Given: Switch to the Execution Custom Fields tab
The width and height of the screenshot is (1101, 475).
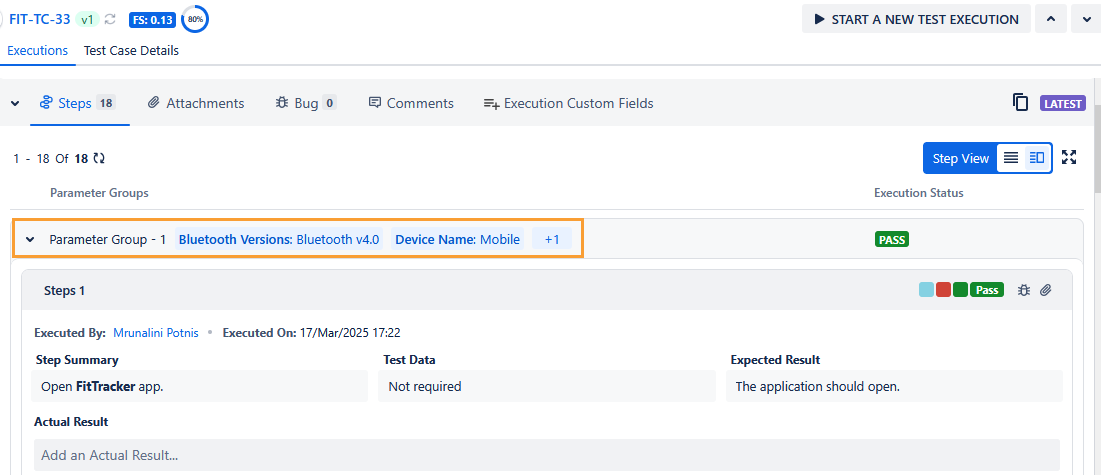Looking at the screenshot, I should (x=568, y=103).
